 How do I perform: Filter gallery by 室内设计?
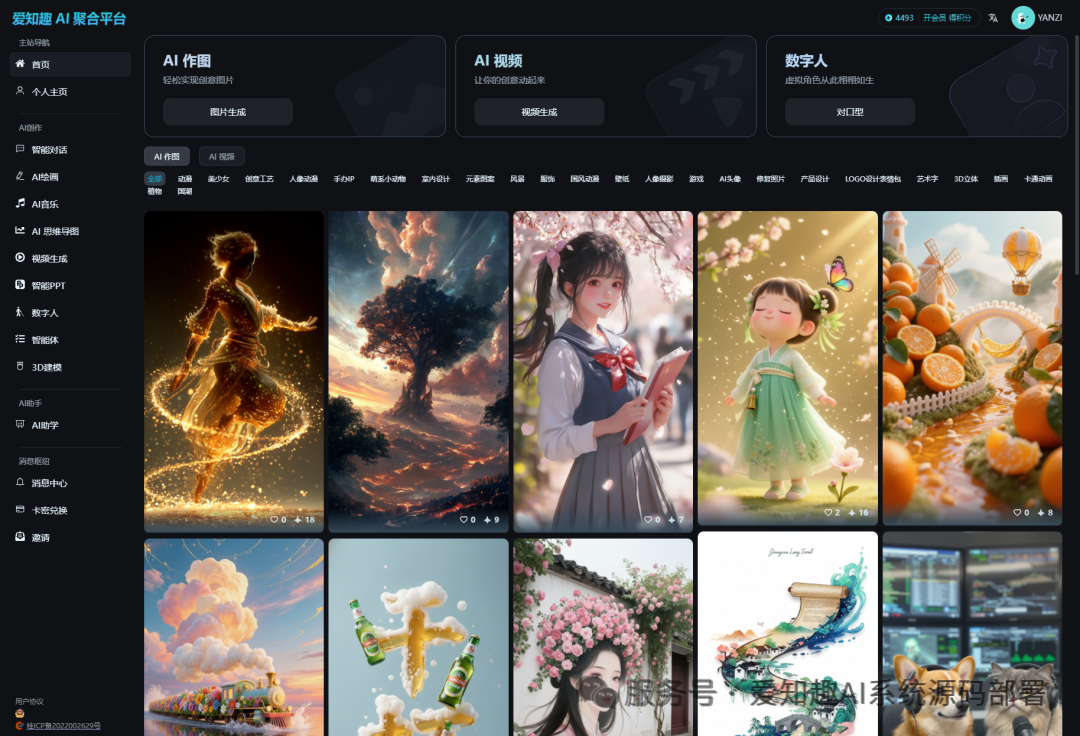coord(435,179)
